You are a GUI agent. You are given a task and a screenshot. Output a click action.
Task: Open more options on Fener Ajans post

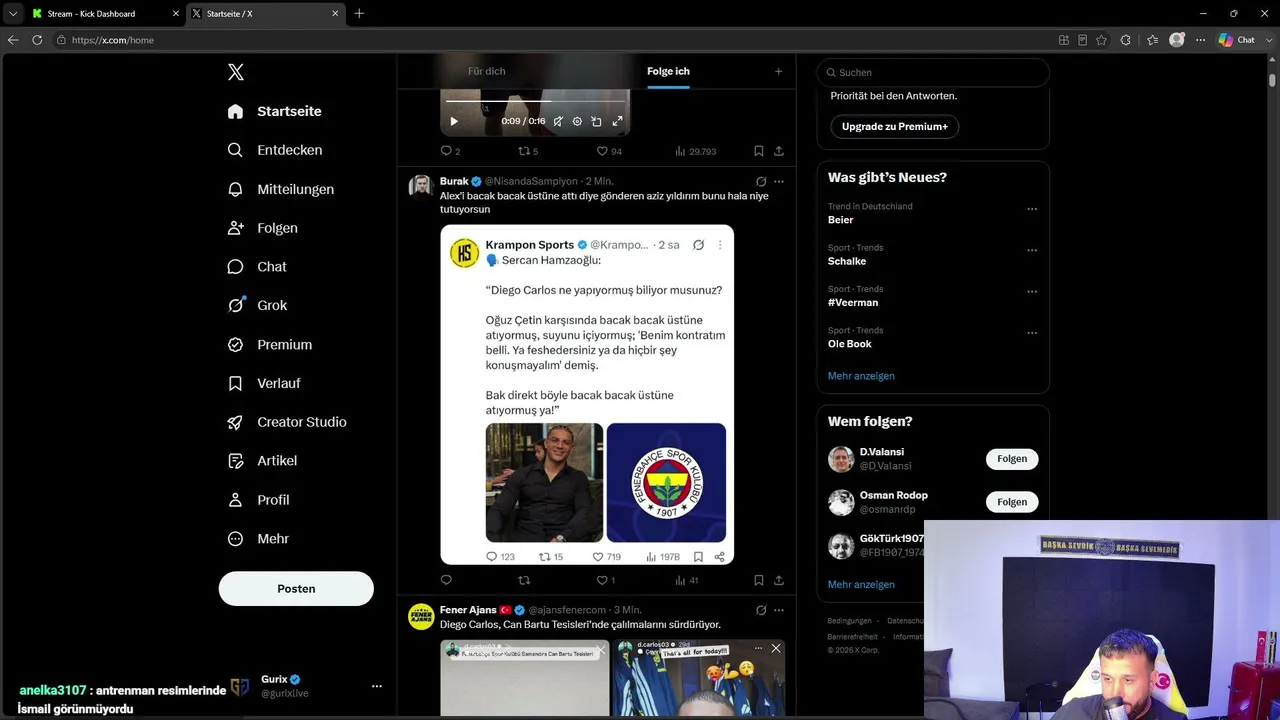pyautogui.click(x=779, y=610)
